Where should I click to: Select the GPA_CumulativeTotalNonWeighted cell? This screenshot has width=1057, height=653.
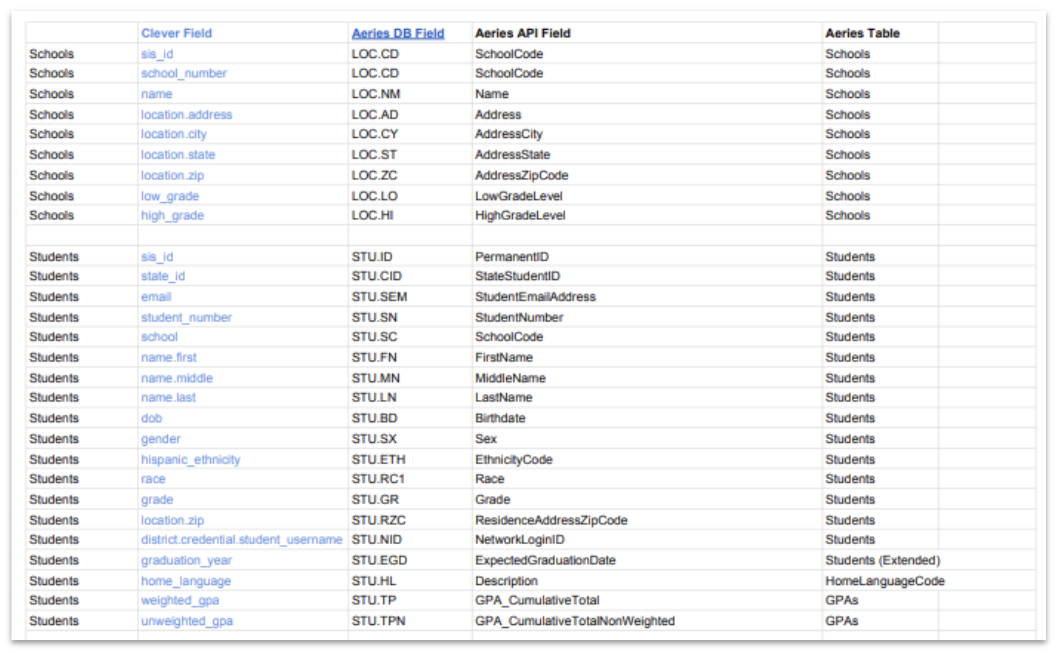tap(574, 621)
